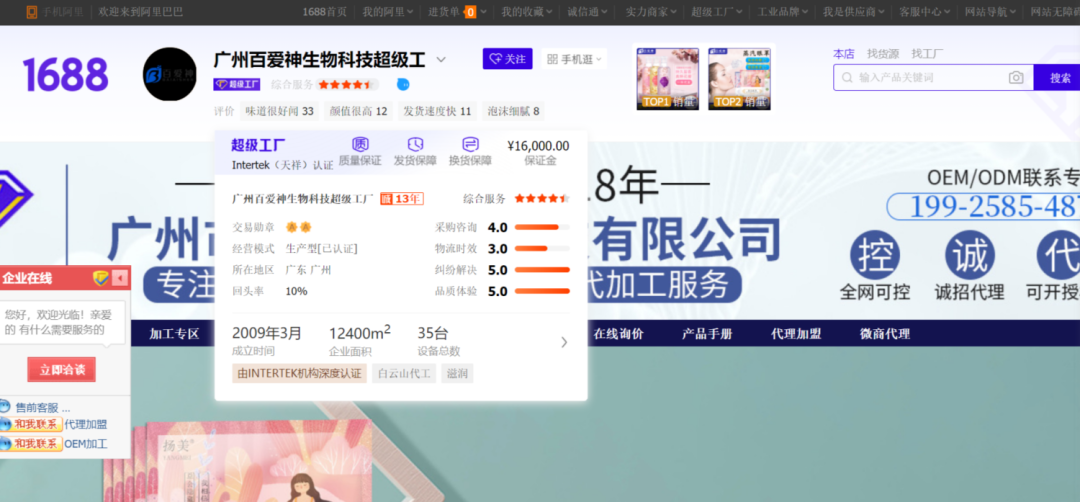Select the 找货源 search tab
Viewport: 1080px width, 502px height.
883,54
